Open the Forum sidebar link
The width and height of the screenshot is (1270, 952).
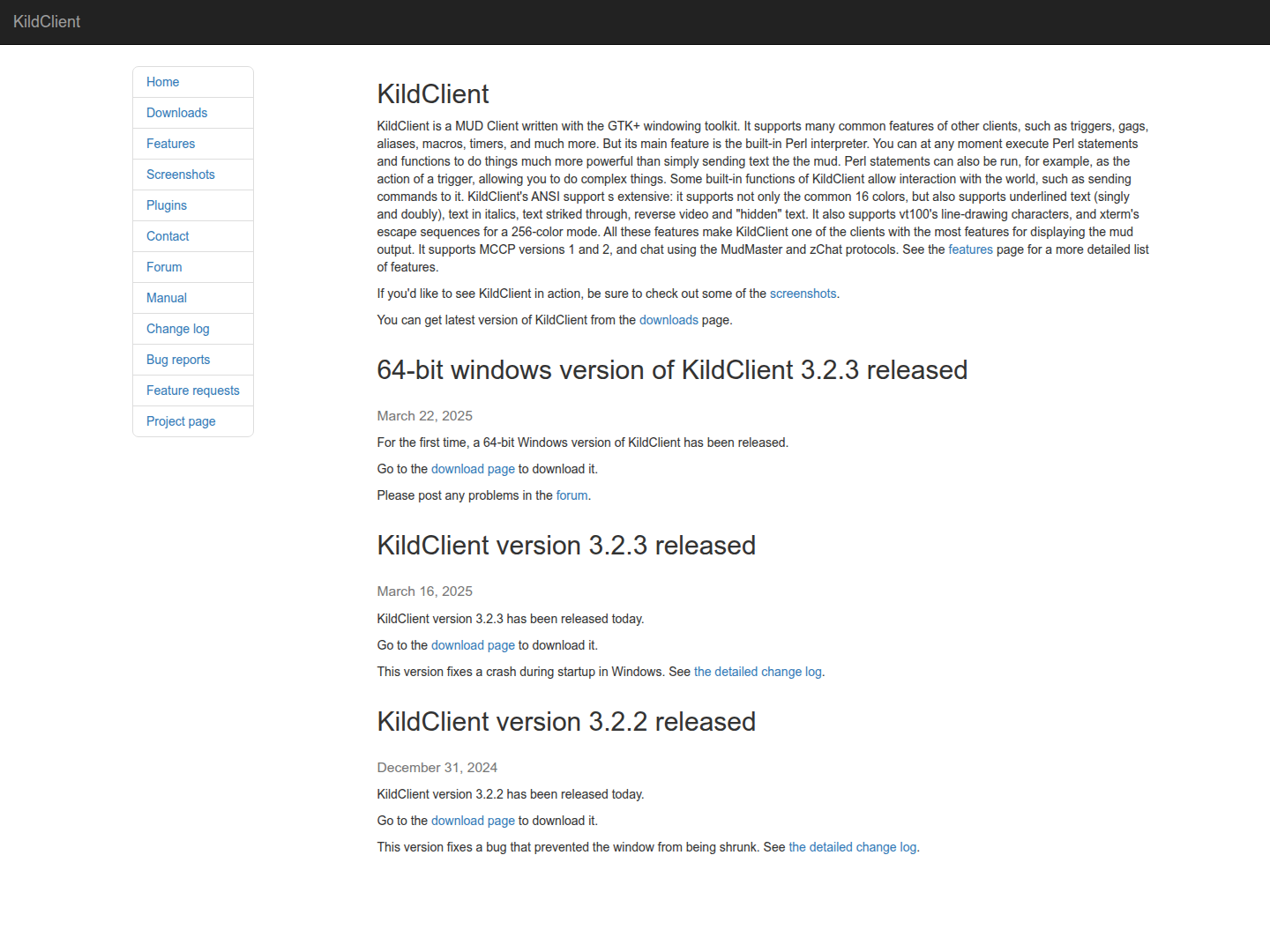[193, 267]
